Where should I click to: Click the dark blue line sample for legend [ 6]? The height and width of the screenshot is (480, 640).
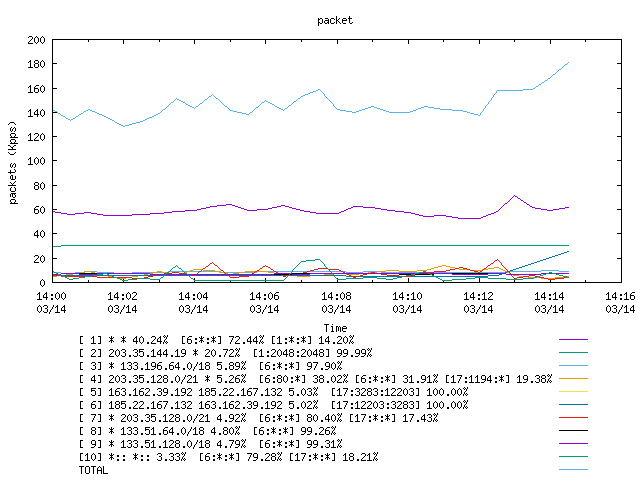coord(573,404)
